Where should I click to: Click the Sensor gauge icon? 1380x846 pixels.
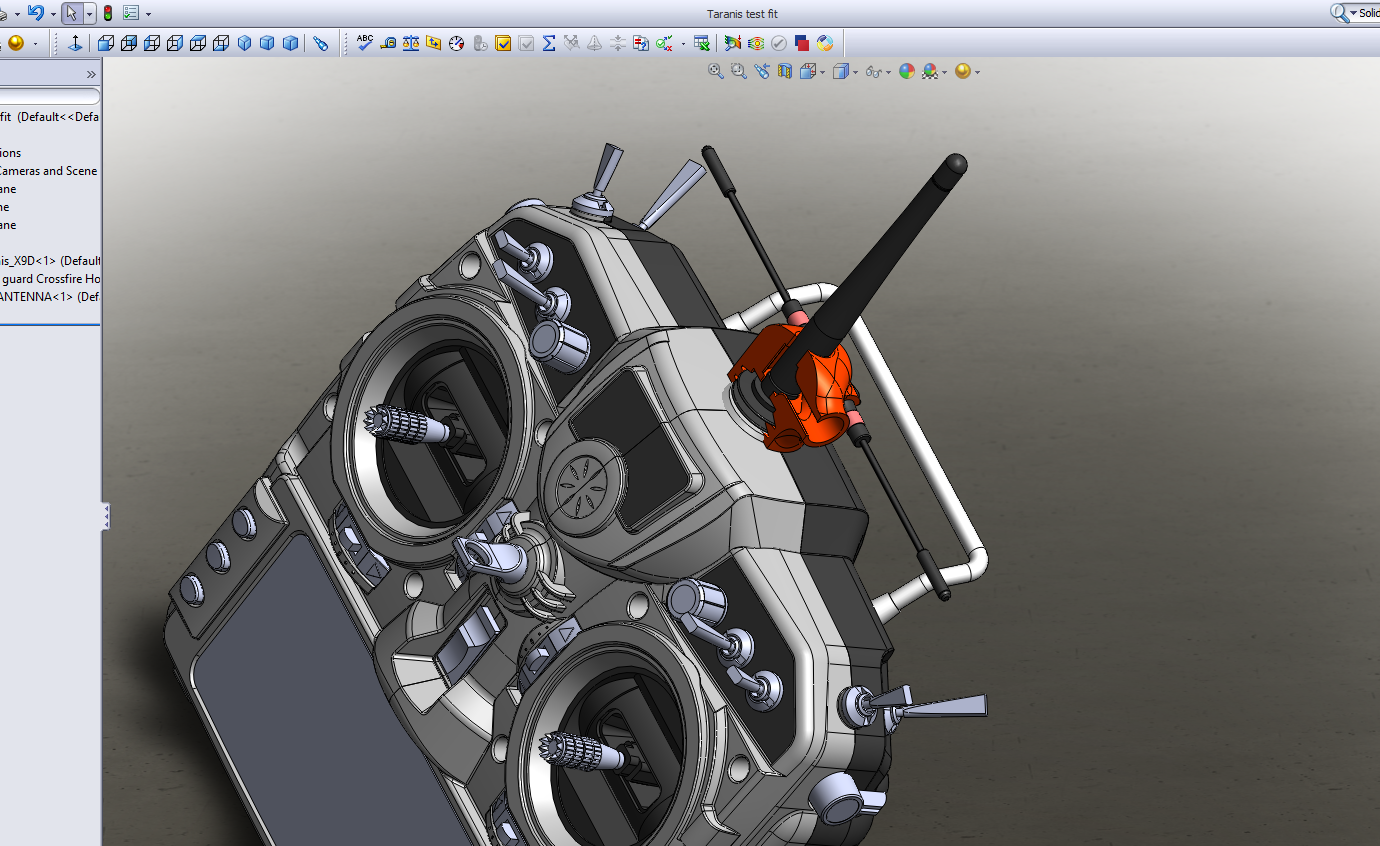tap(456, 43)
